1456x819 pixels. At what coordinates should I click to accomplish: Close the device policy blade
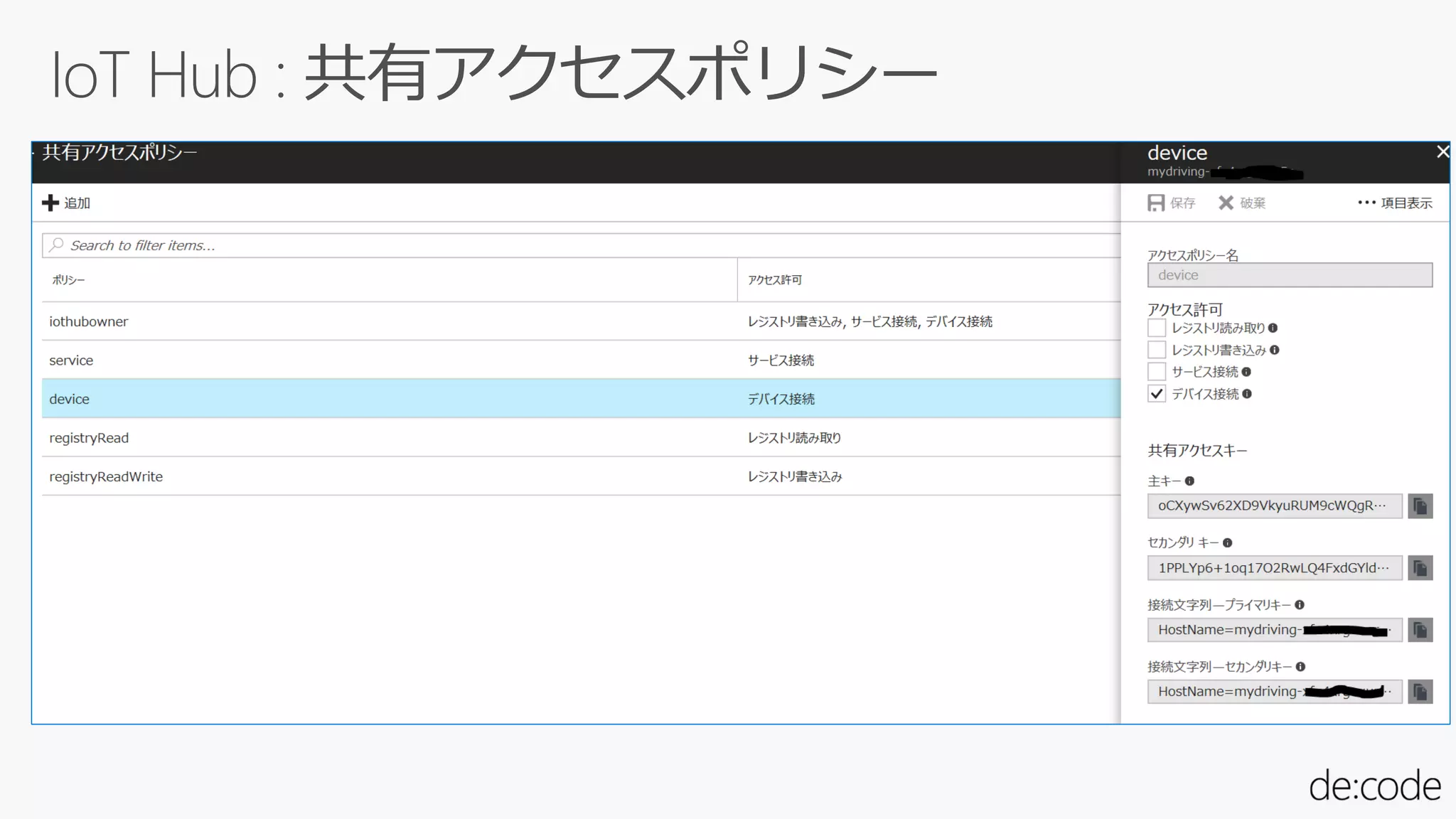tap(1442, 152)
